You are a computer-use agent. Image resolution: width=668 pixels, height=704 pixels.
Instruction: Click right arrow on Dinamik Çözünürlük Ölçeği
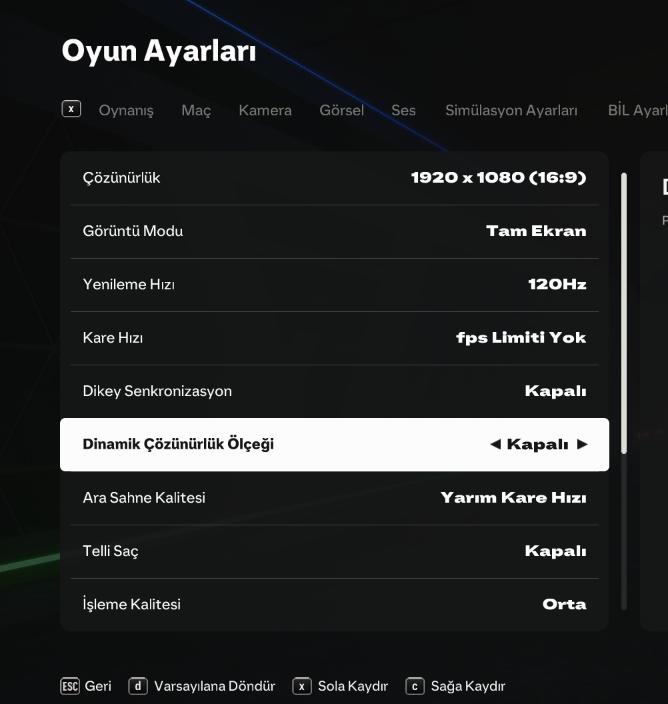(x=582, y=444)
